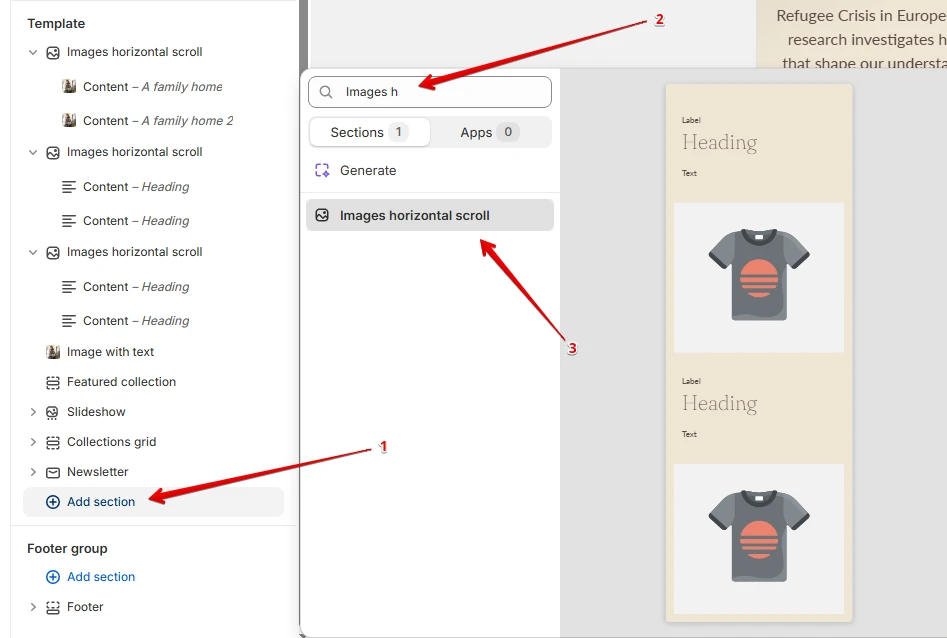Screen dimensions: 947x638
Task: Click the first Images horizontal scroll section icon
Action: tap(53, 53)
